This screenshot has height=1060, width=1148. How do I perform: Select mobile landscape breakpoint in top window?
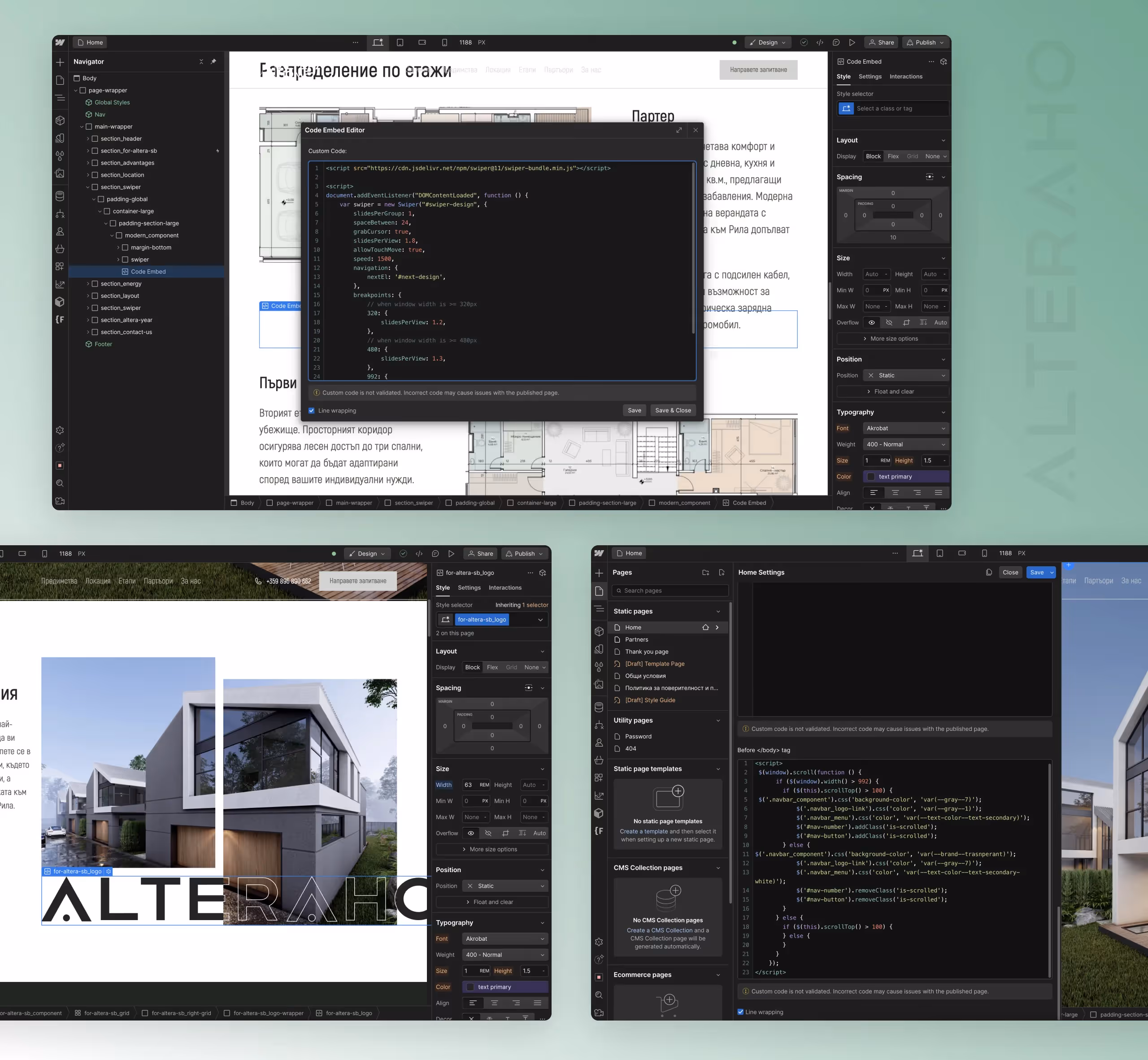coord(422,43)
